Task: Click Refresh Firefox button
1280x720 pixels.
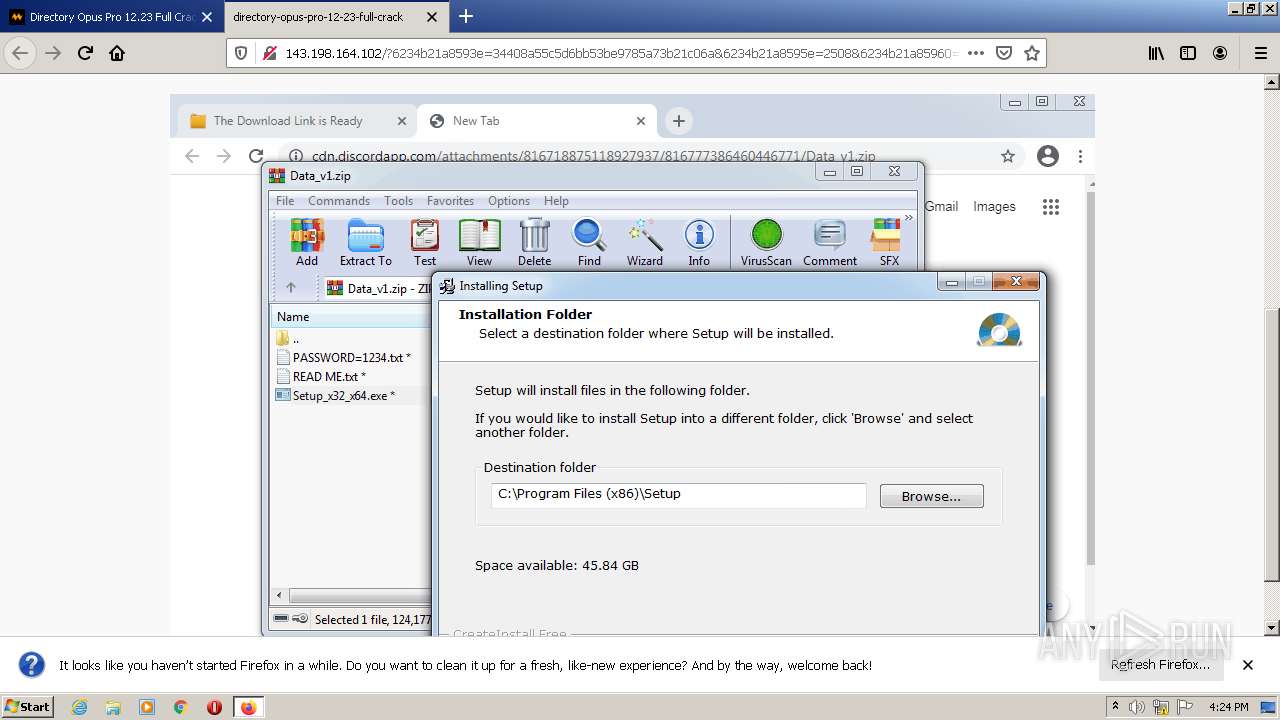Action: (x=1160, y=665)
